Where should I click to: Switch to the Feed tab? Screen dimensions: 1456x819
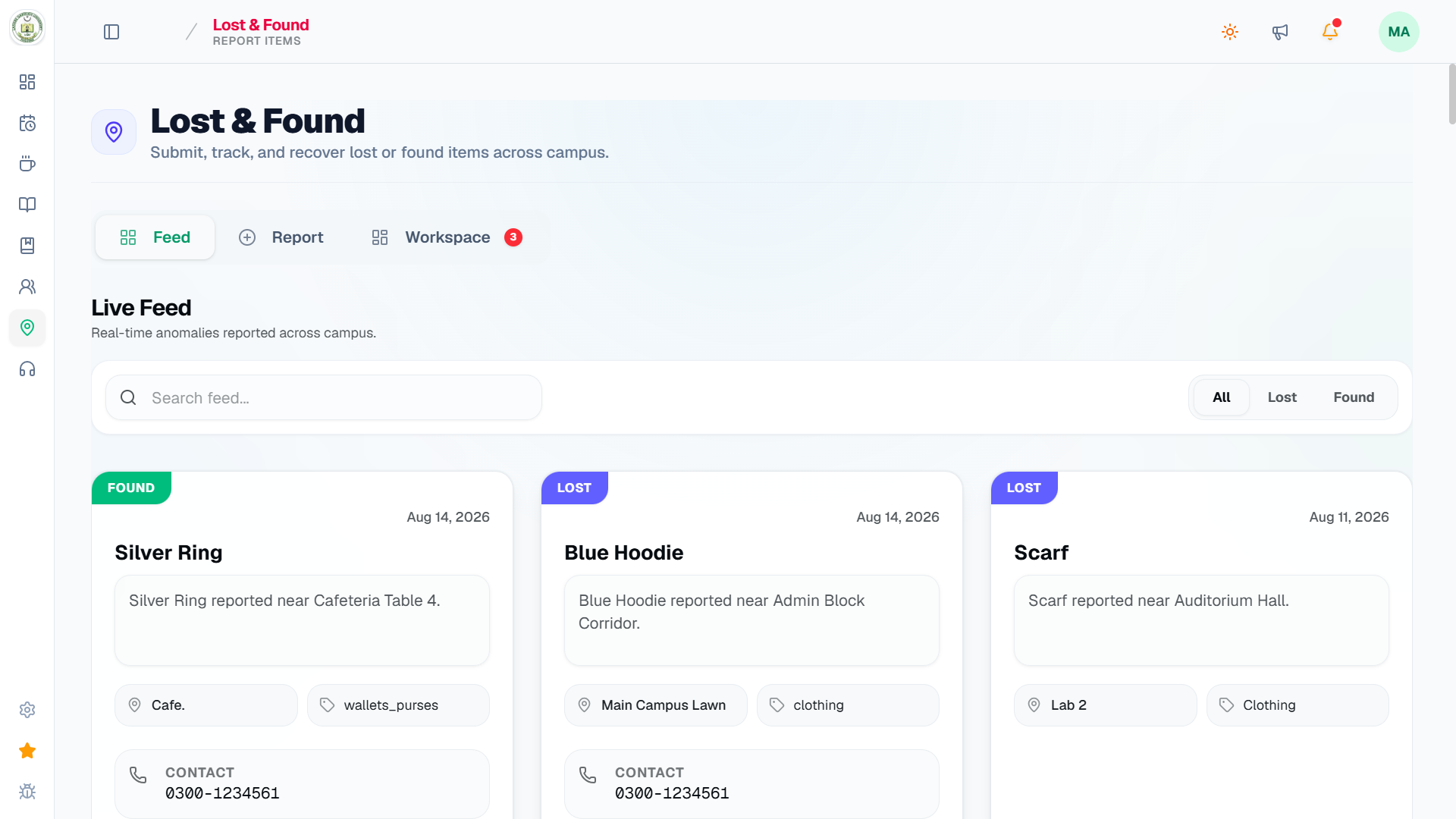click(155, 237)
